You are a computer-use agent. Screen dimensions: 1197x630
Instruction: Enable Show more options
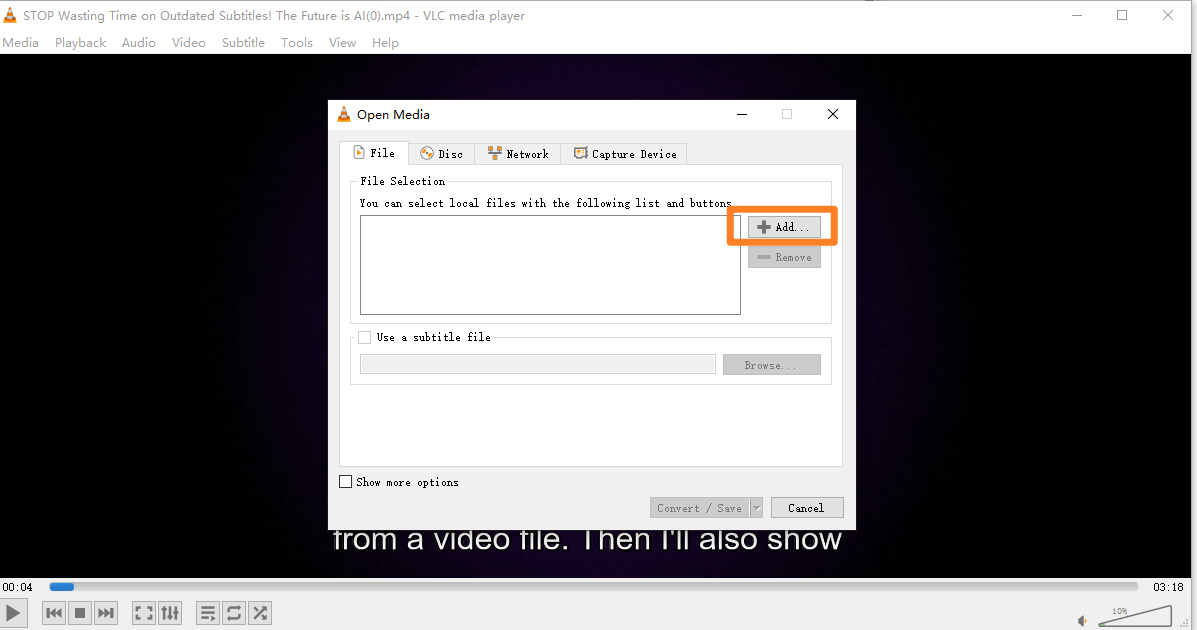pos(346,482)
